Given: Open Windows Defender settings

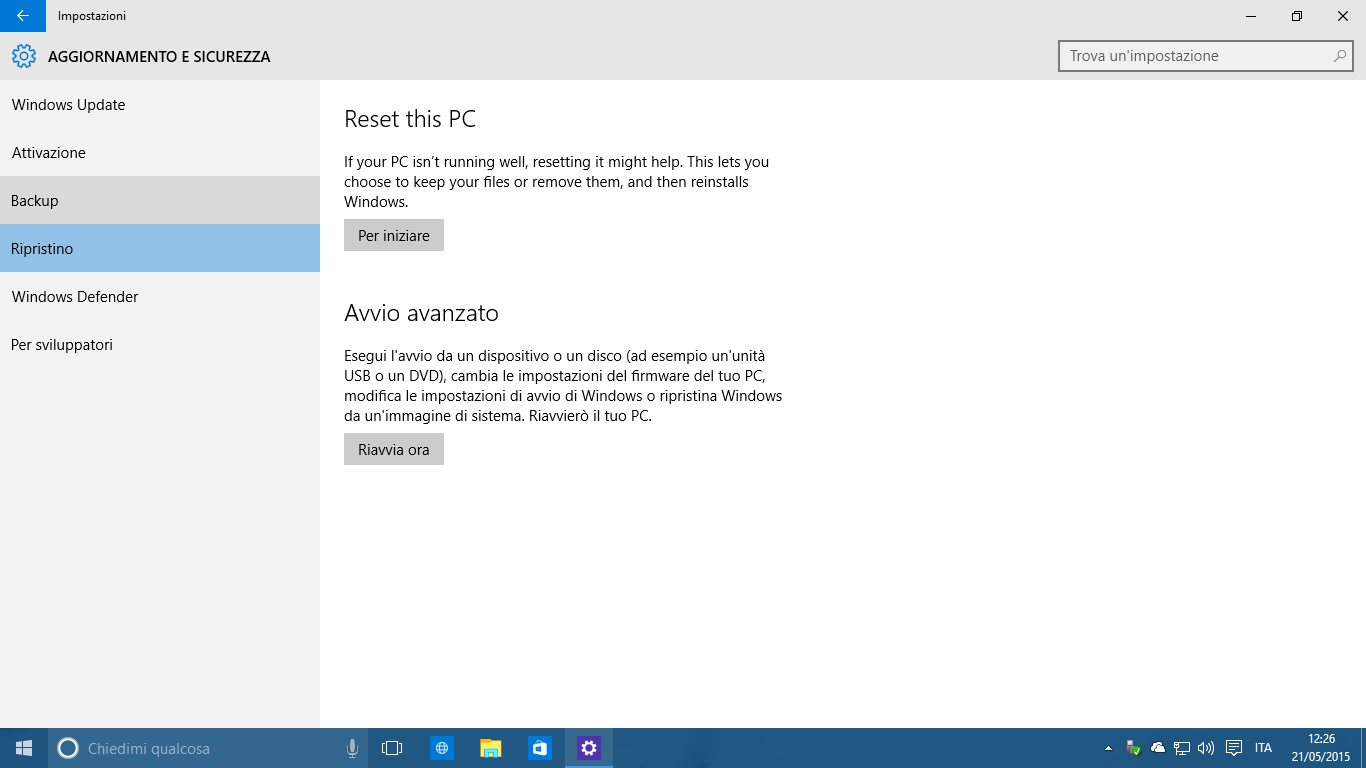Looking at the screenshot, I should 160,297.
